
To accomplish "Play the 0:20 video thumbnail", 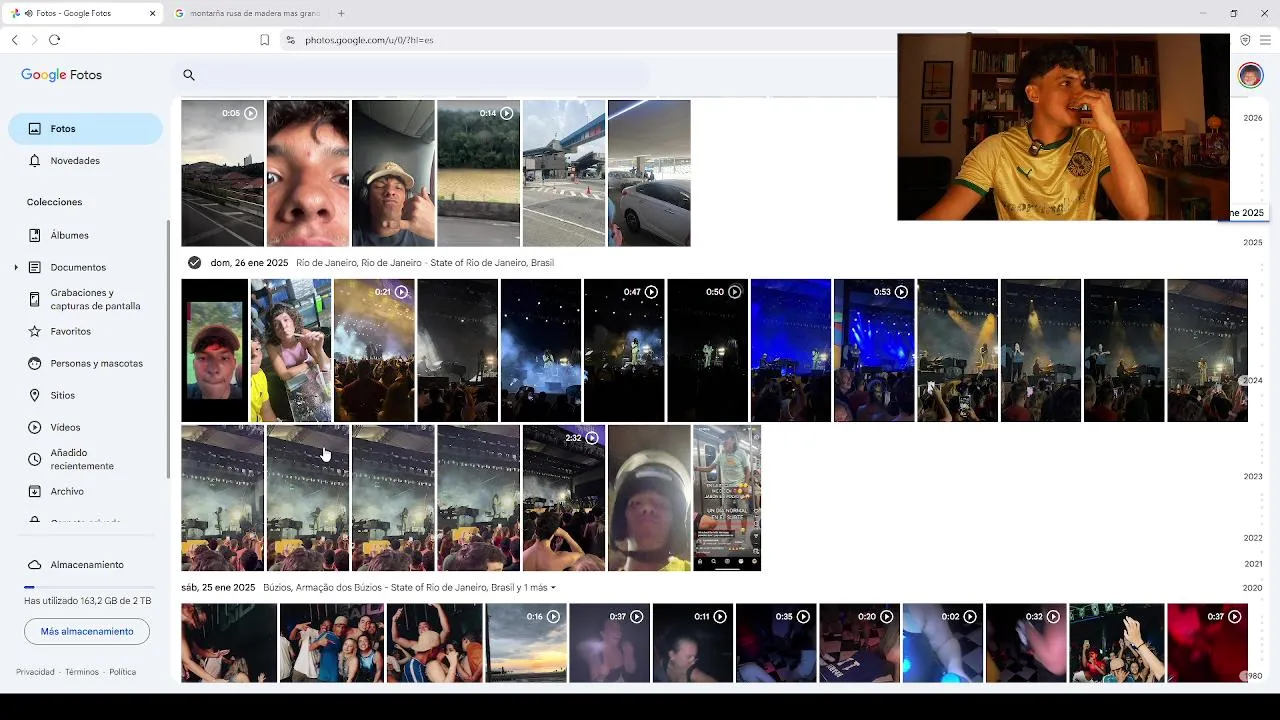I will pyautogui.click(x=859, y=643).
